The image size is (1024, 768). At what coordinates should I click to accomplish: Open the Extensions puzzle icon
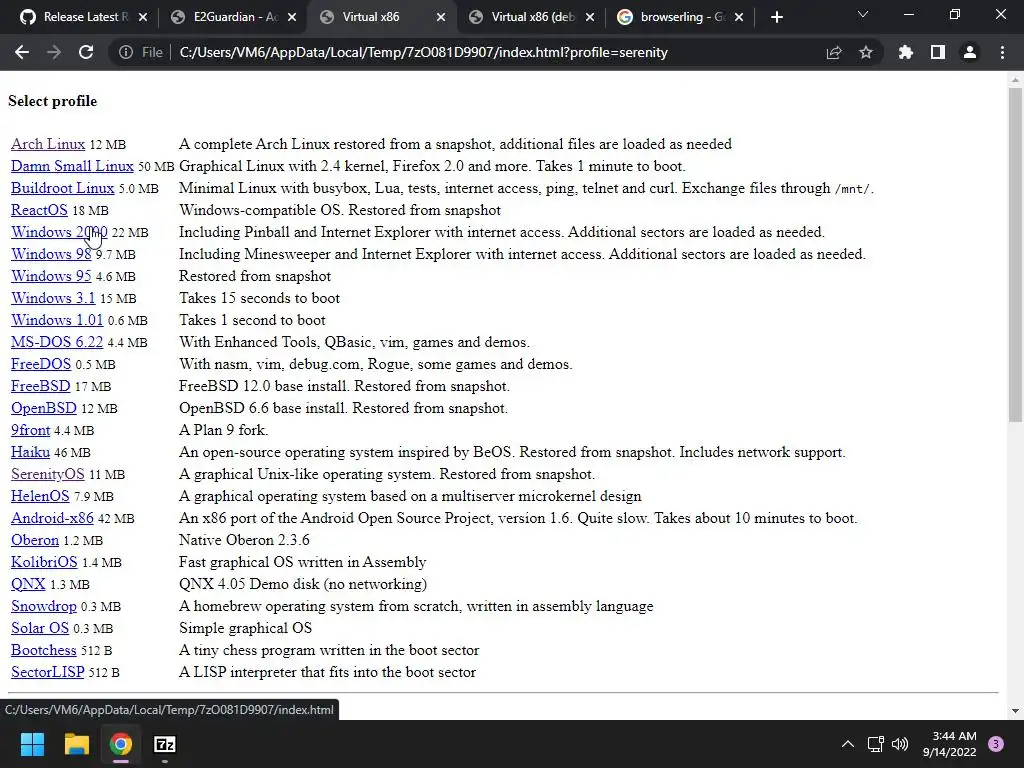coord(906,52)
